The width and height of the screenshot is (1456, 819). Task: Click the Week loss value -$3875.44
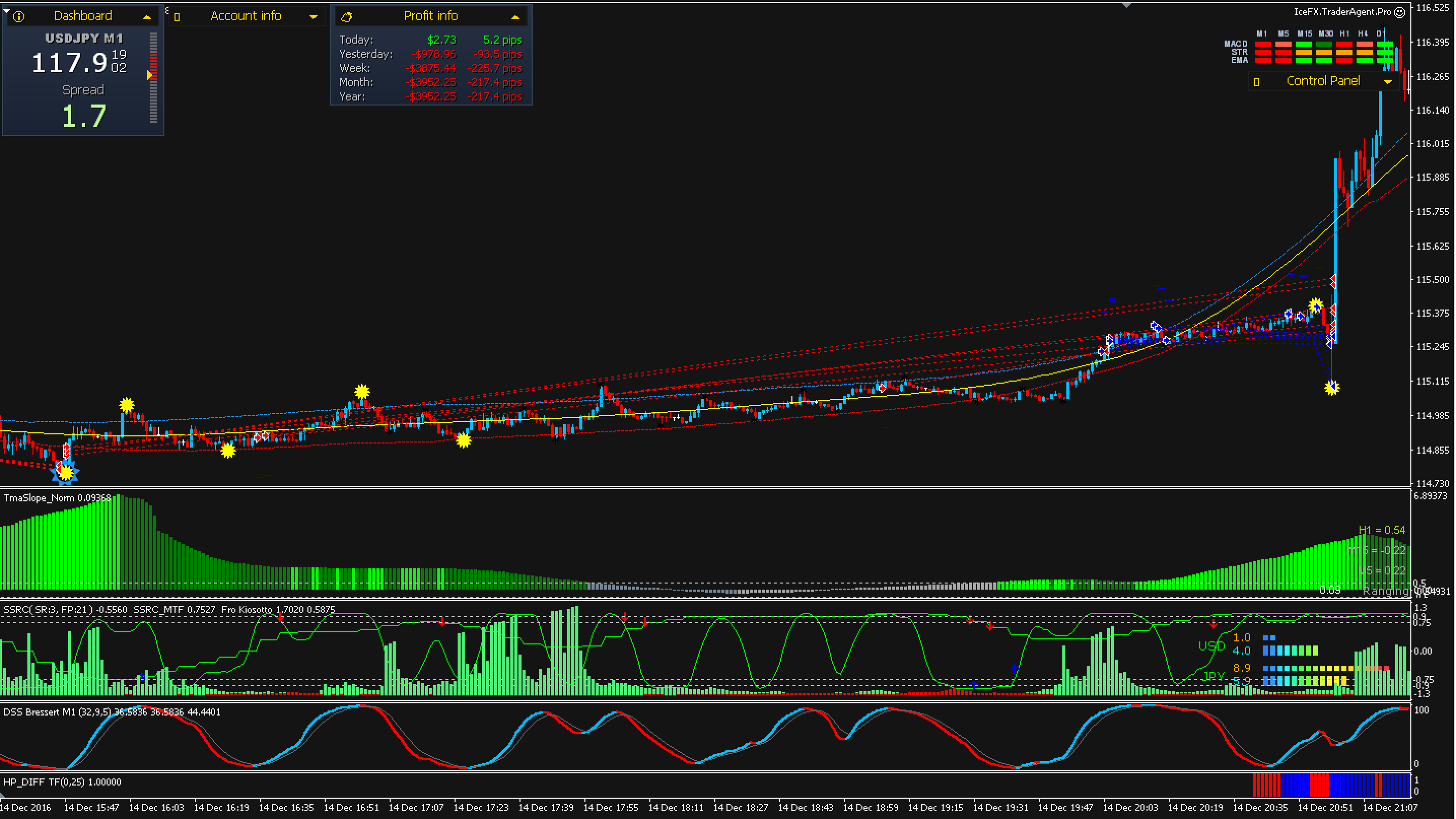point(431,69)
